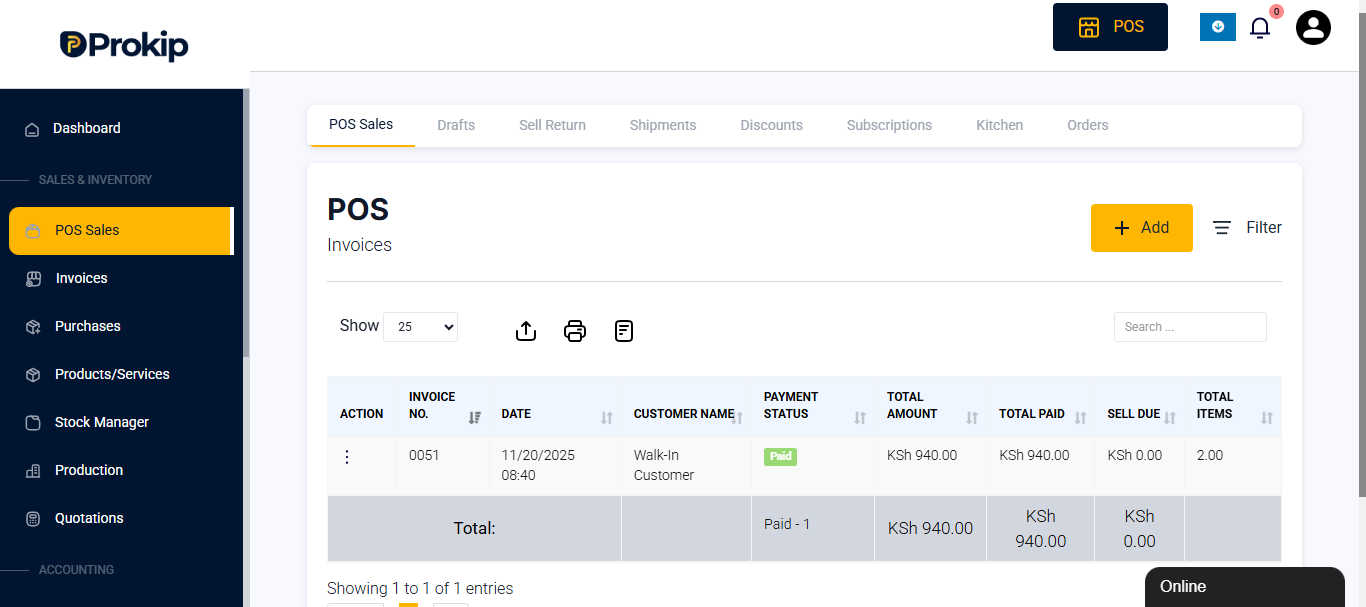Screen dimensions: 1366x607
Task: Sort by Date column arrows
Action: (607, 418)
